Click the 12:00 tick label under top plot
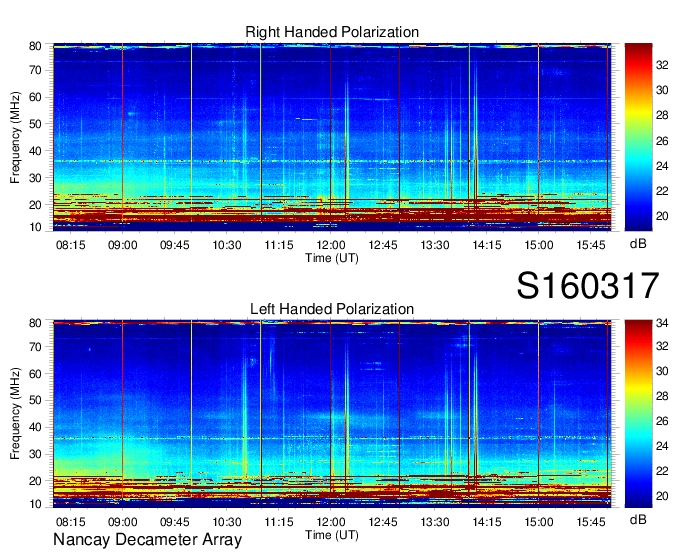Viewport: 680px width, 552px height. (x=331, y=245)
